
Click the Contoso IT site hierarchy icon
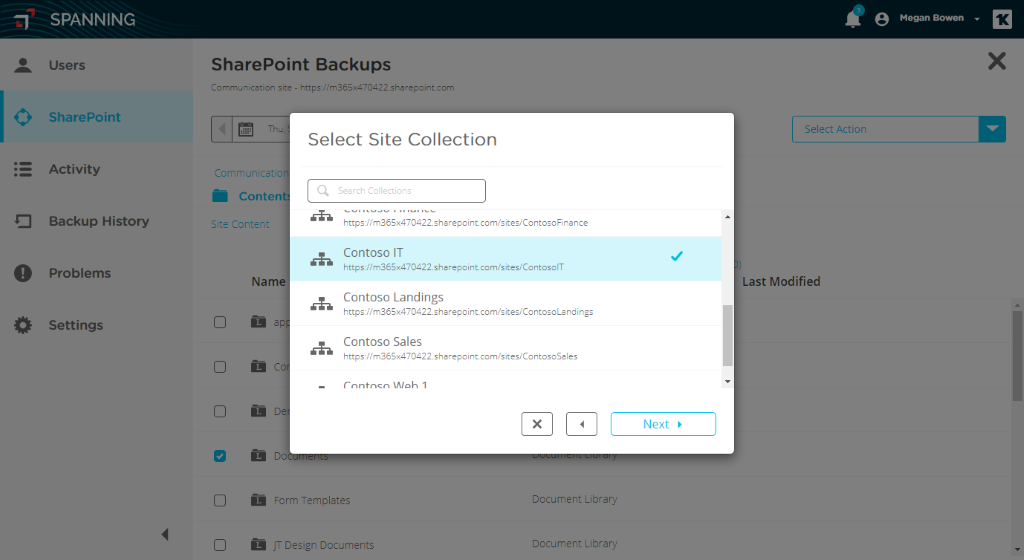coord(321,259)
